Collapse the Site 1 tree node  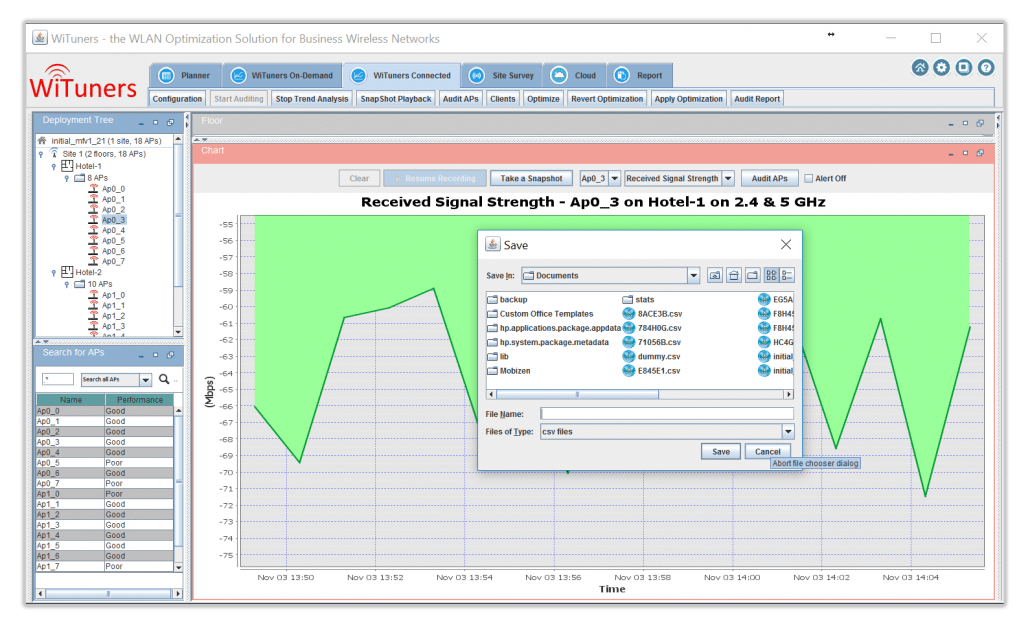(41, 154)
